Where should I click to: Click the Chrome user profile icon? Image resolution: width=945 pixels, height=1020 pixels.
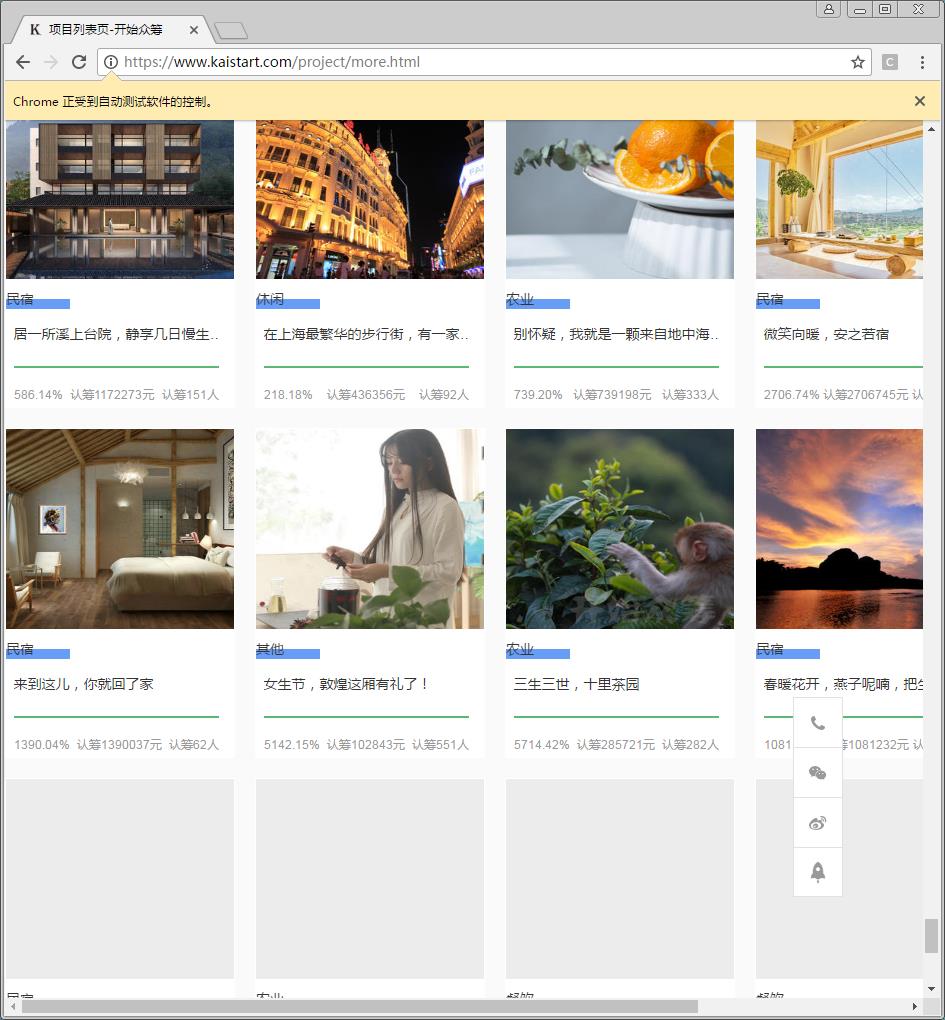(x=829, y=9)
